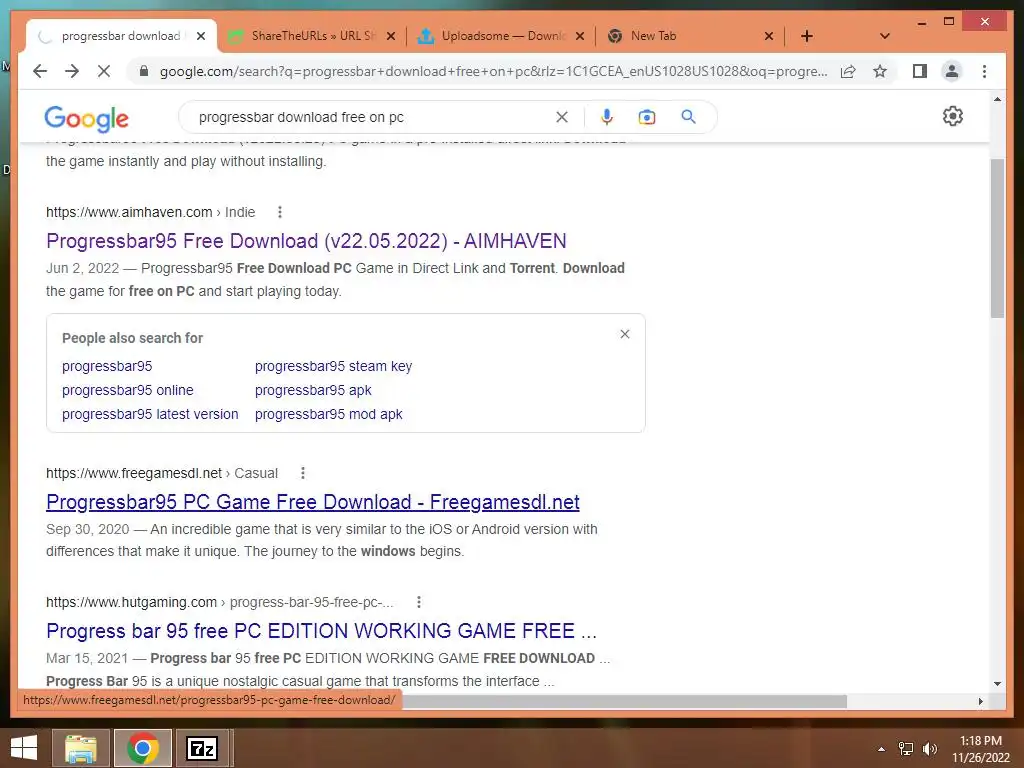This screenshot has width=1024, height=768.
Task: Click the scroll right arrow
Action: [980, 701]
